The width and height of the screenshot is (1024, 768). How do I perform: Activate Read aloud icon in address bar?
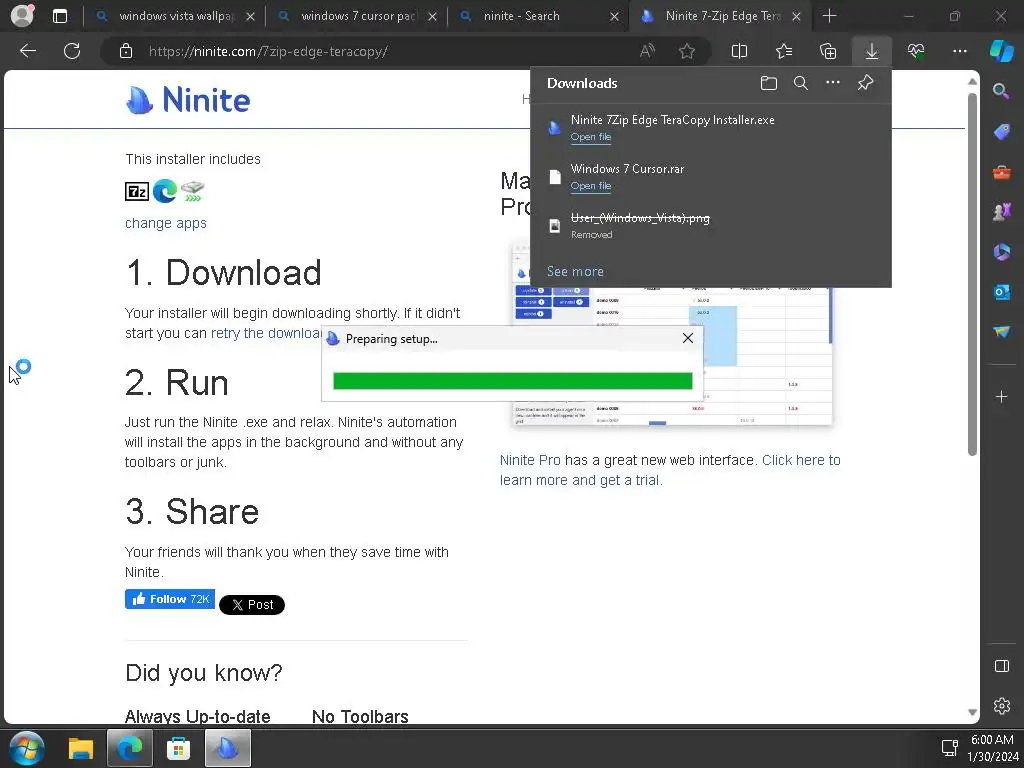click(647, 51)
